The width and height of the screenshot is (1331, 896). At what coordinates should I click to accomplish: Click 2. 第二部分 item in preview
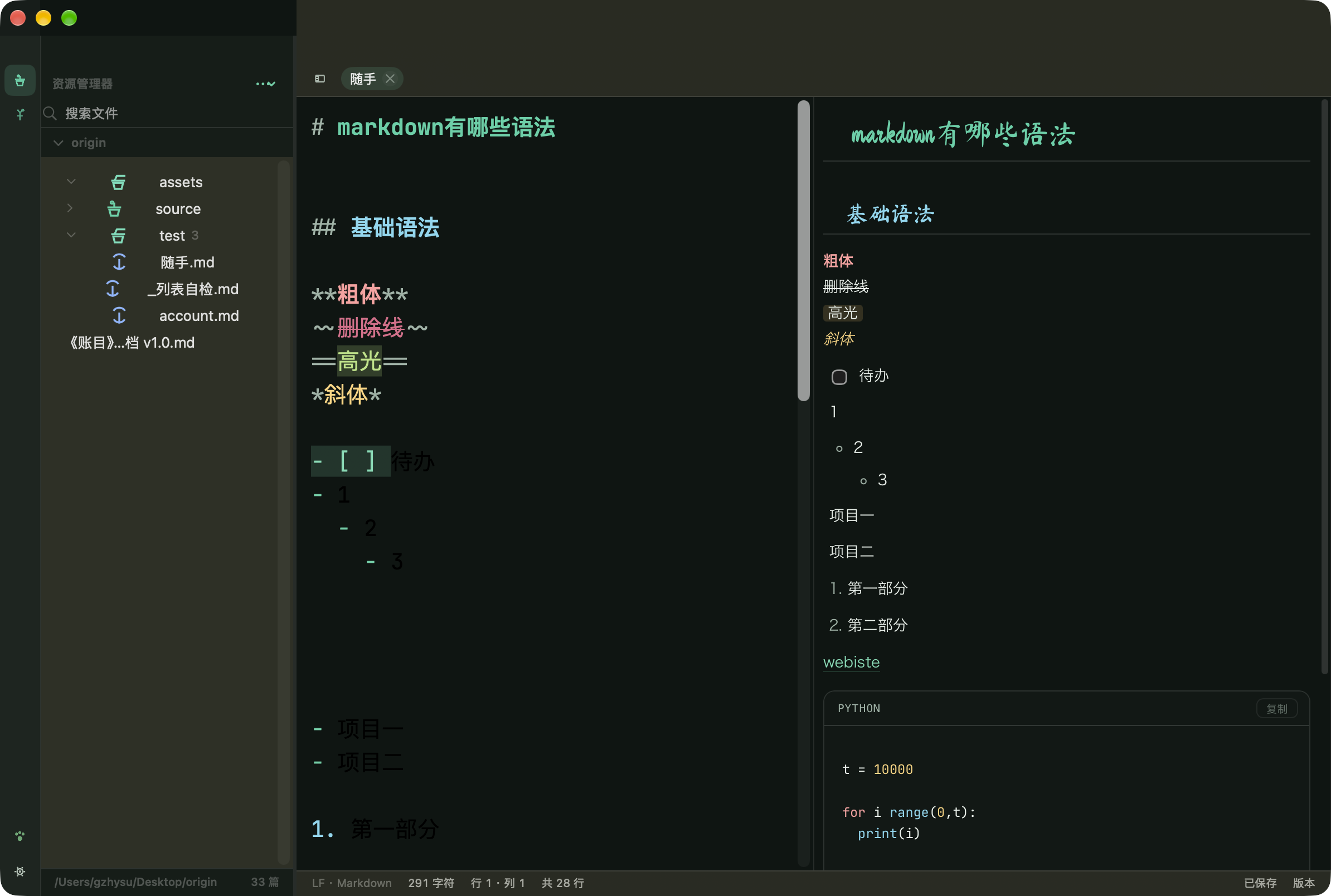(x=868, y=625)
